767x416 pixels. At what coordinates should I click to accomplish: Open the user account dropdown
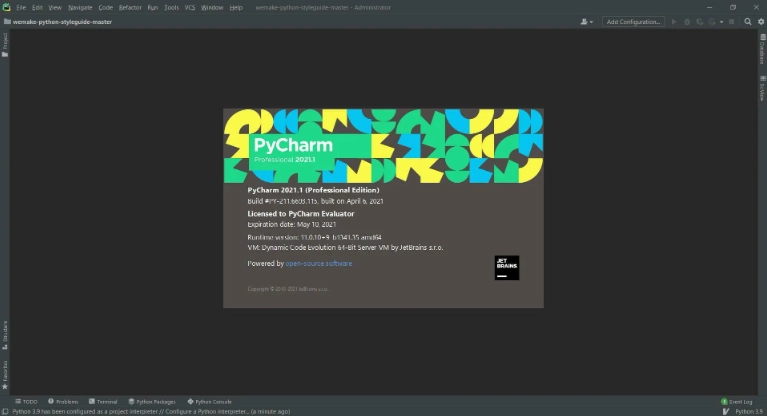click(x=587, y=22)
